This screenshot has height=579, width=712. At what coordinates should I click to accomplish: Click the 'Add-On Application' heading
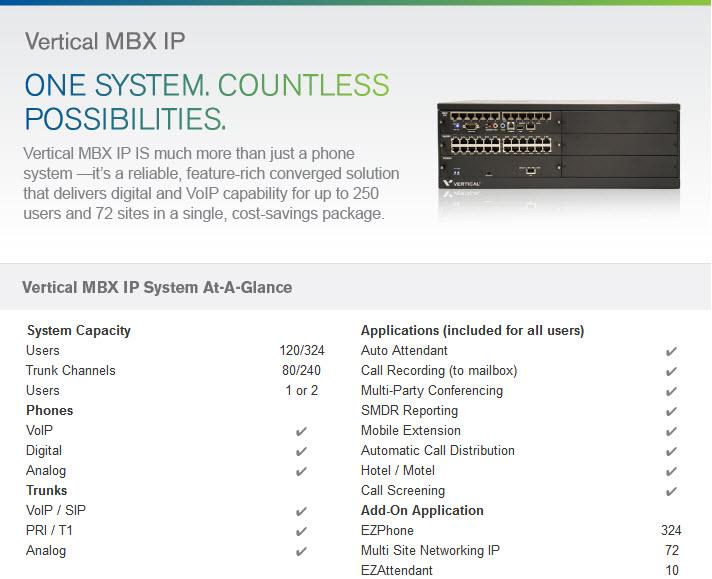(x=422, y=511)
